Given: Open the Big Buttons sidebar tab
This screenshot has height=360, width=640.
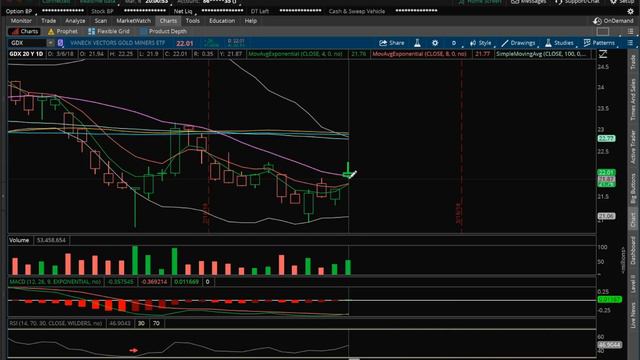Looking at the screenshot, I should 633,189.
